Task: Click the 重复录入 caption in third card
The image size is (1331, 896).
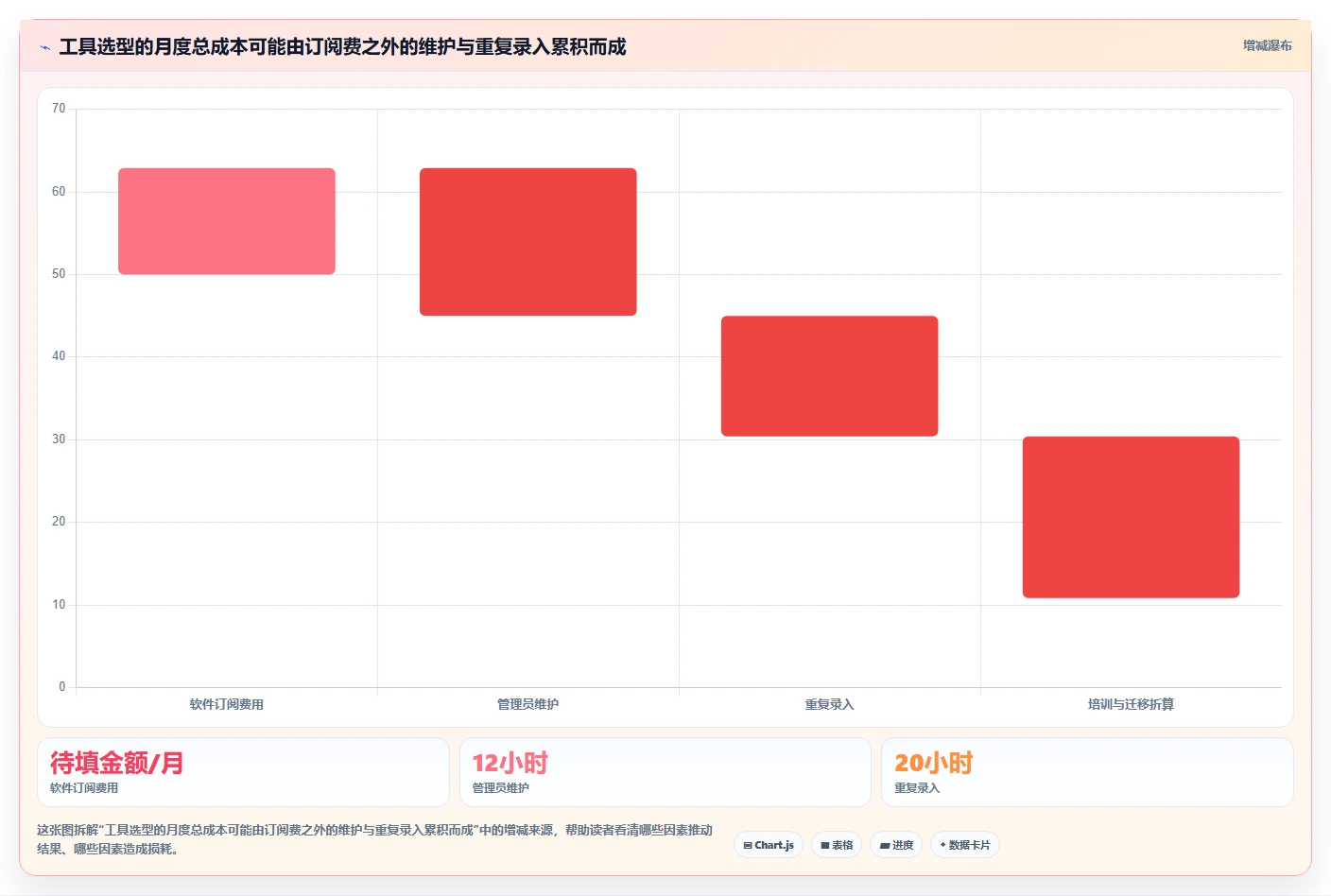Action: point(917,788)
